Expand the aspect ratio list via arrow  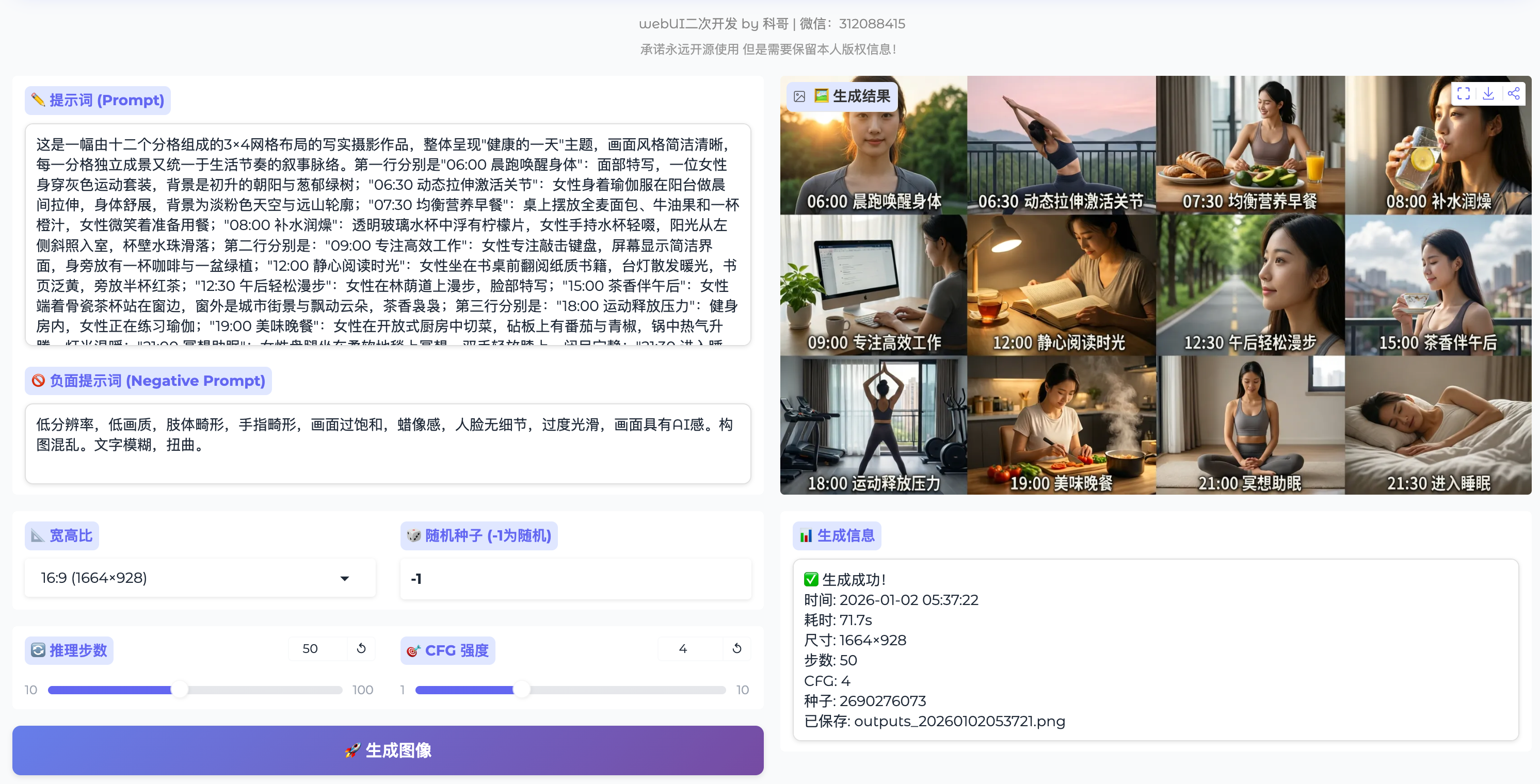tap(344, 578)
